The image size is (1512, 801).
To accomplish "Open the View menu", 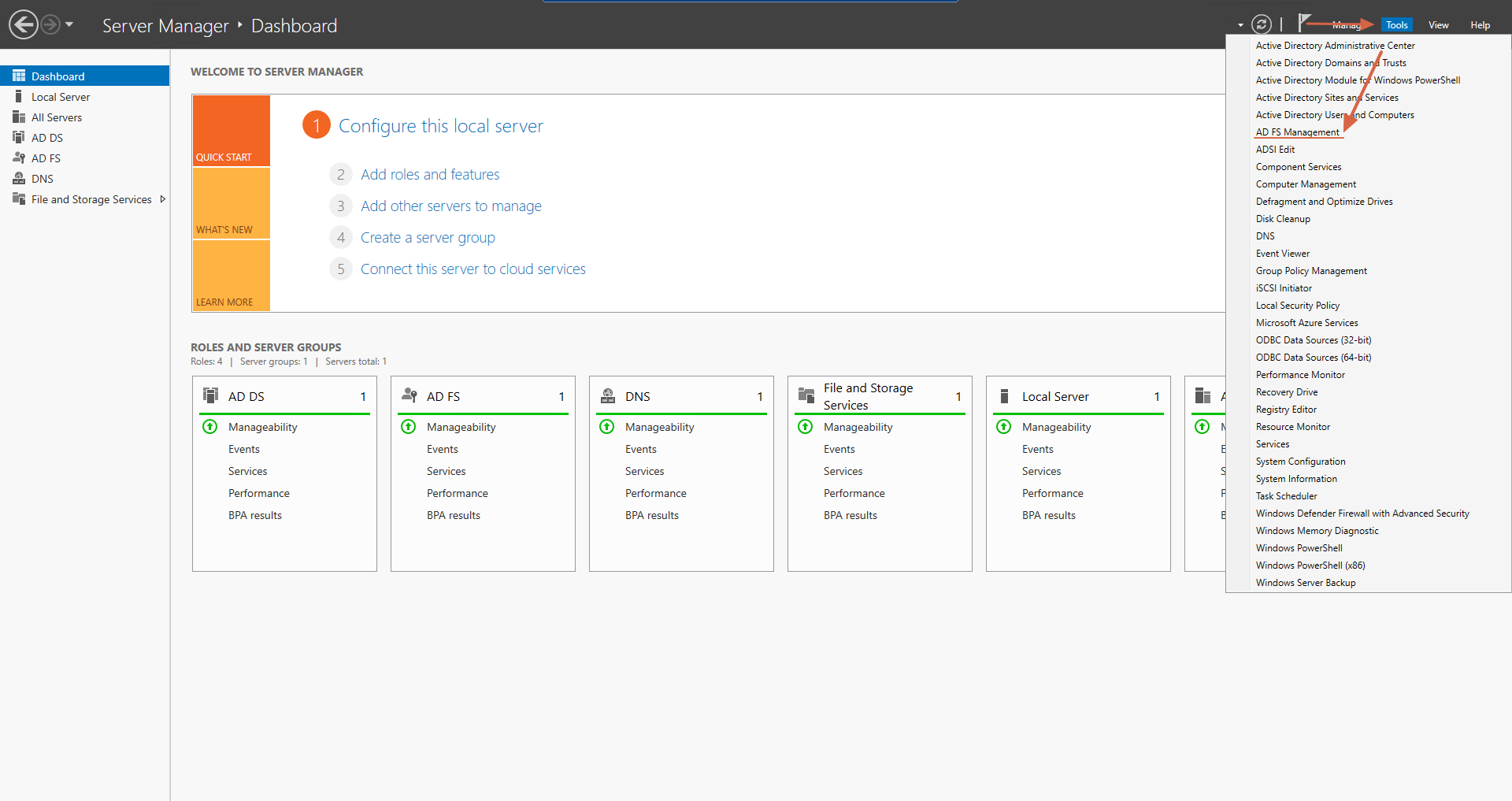I will pos(1438,25).
